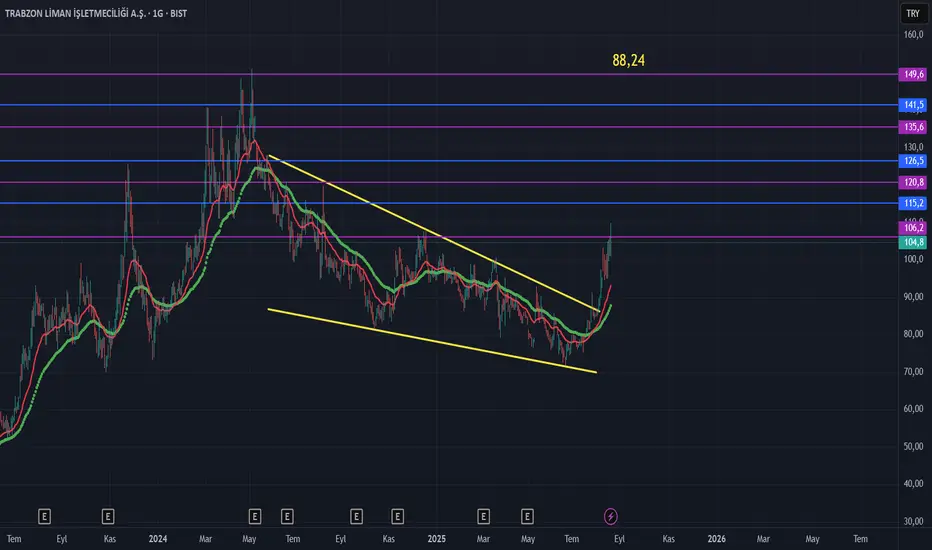This screenshot has width=932, height=550.
Task: Click the 160,0 price scale value
Action: [x=914, y=34]
